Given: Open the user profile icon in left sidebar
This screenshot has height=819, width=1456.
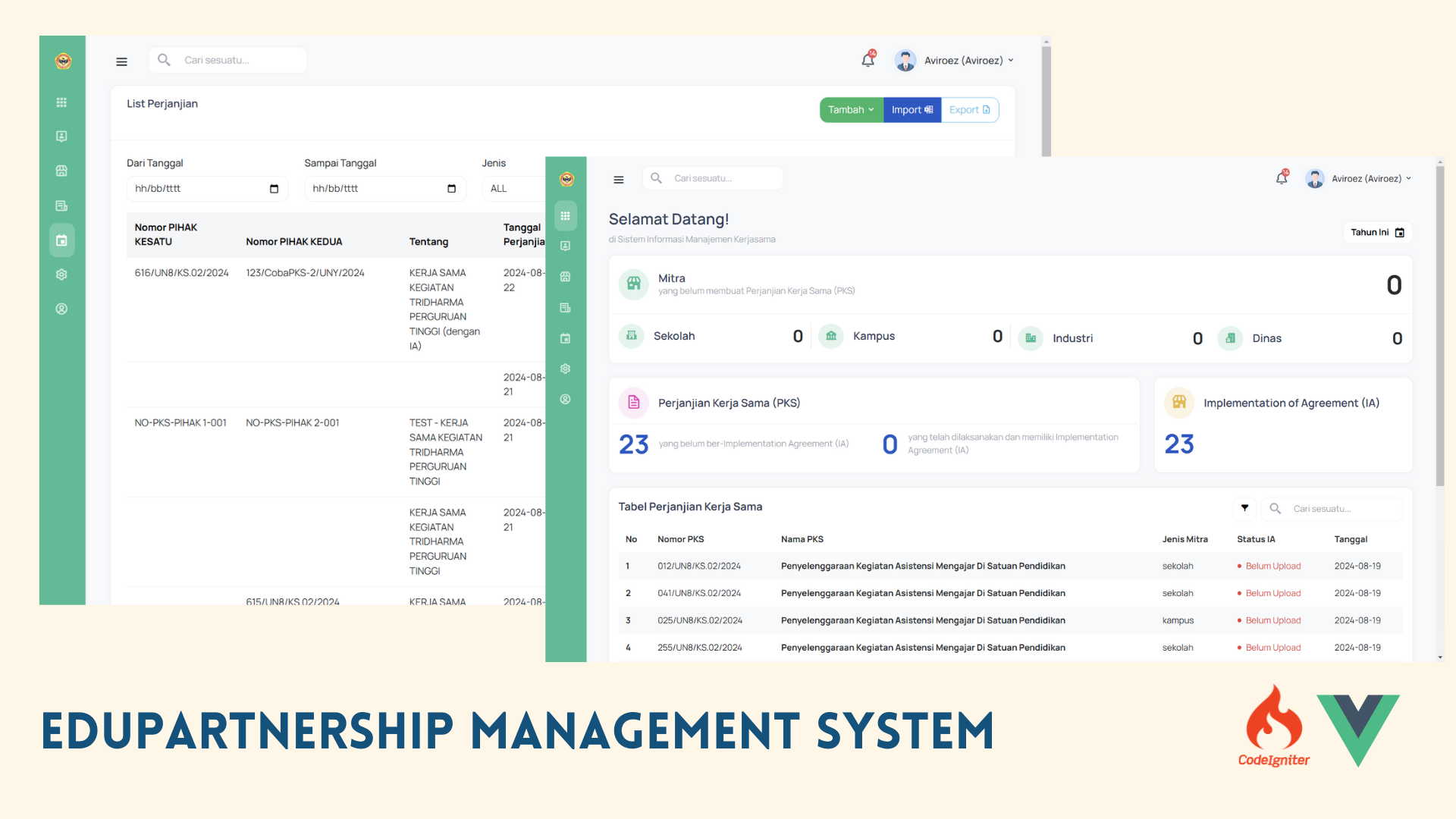Looking at the screenshot, I should click(61, 309).
